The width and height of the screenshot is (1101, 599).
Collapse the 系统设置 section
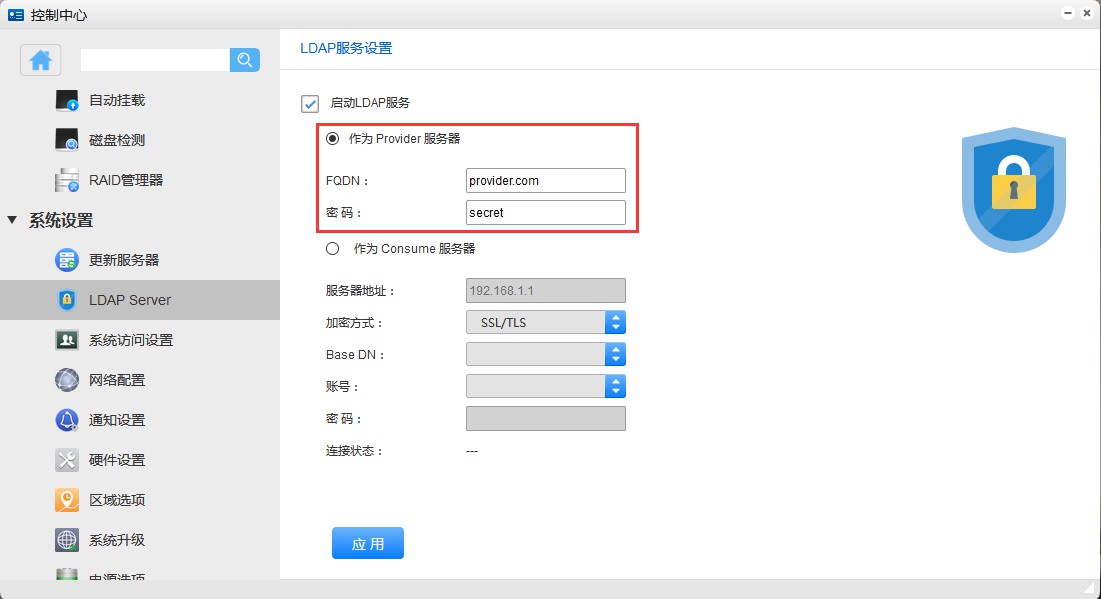[12, 220]
